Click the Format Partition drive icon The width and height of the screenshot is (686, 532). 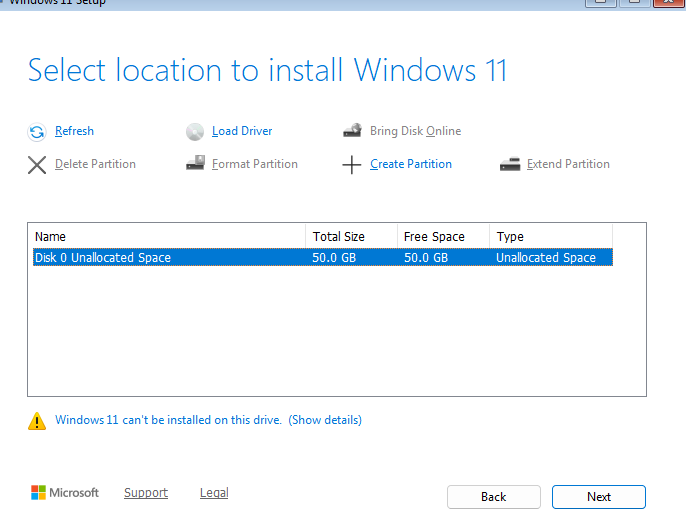(x=195, y=163)
